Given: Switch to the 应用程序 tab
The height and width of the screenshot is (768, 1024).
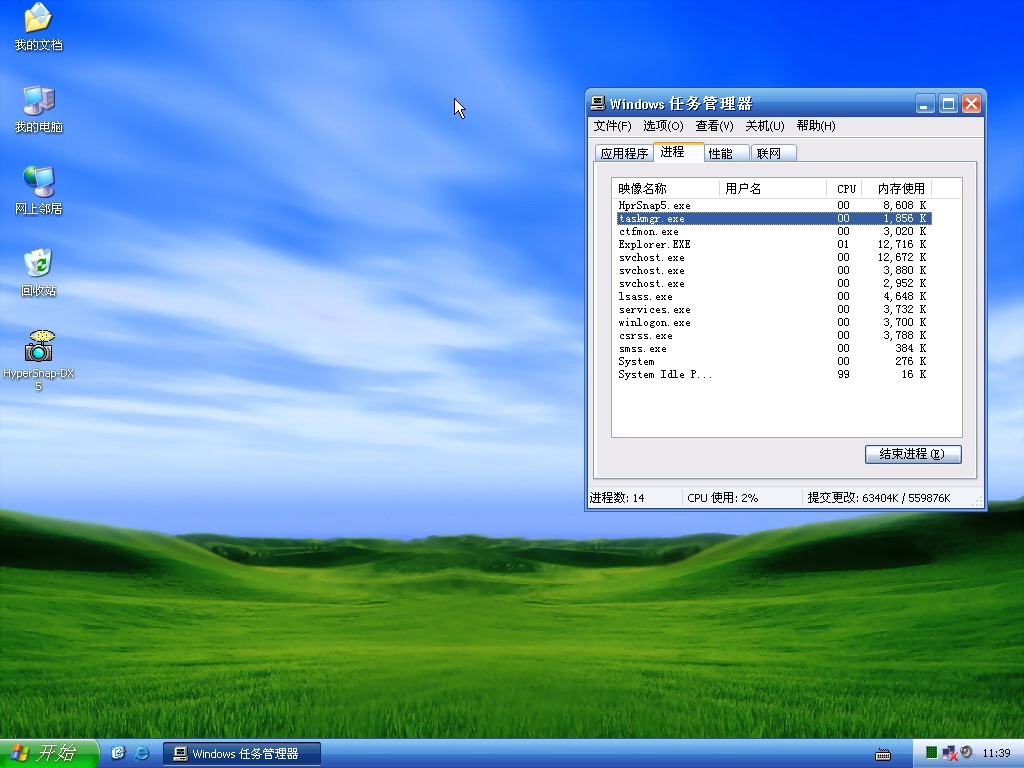Looking at the screenshot, I should 624,153.
